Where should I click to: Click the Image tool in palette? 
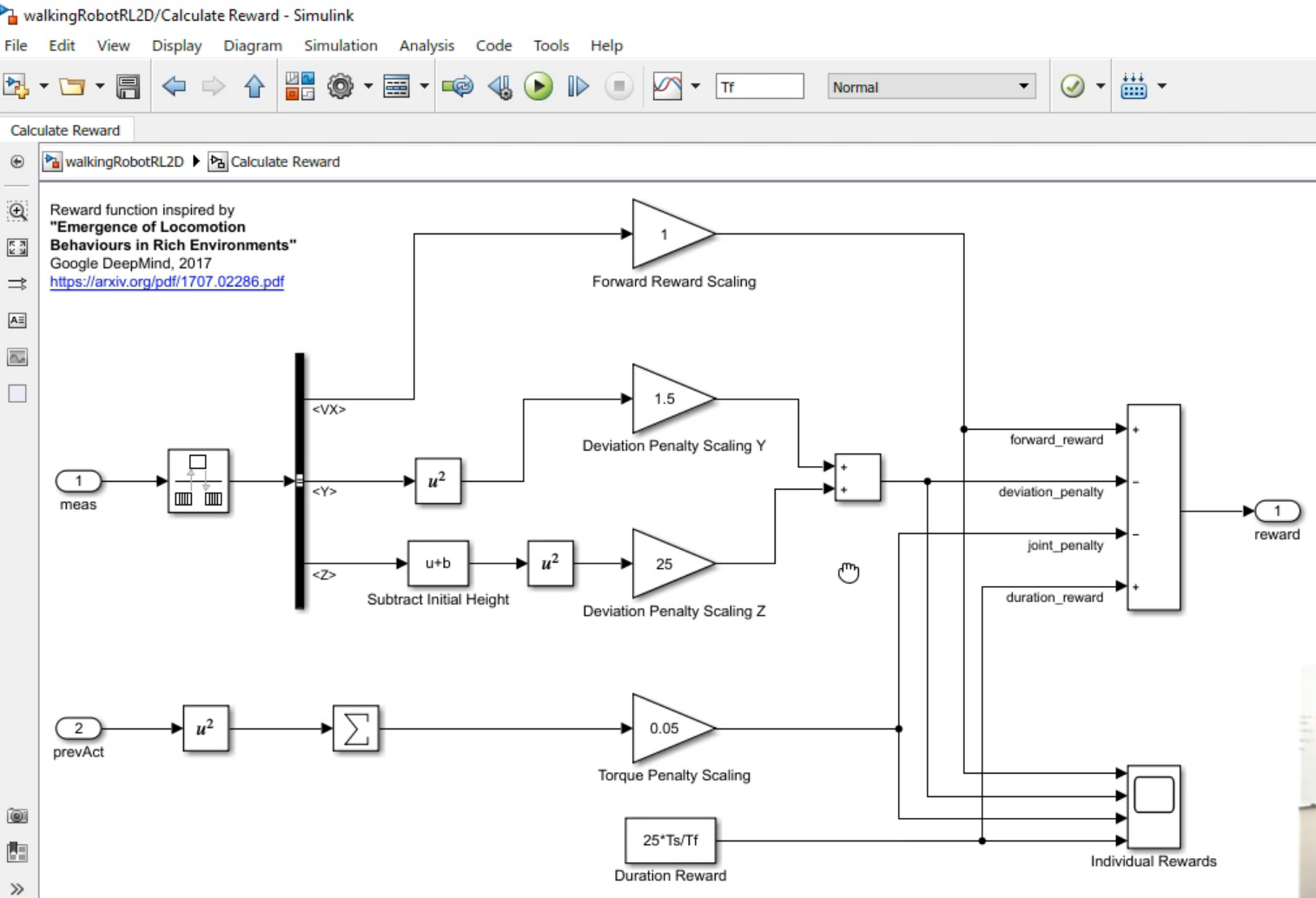click(17, 357)
